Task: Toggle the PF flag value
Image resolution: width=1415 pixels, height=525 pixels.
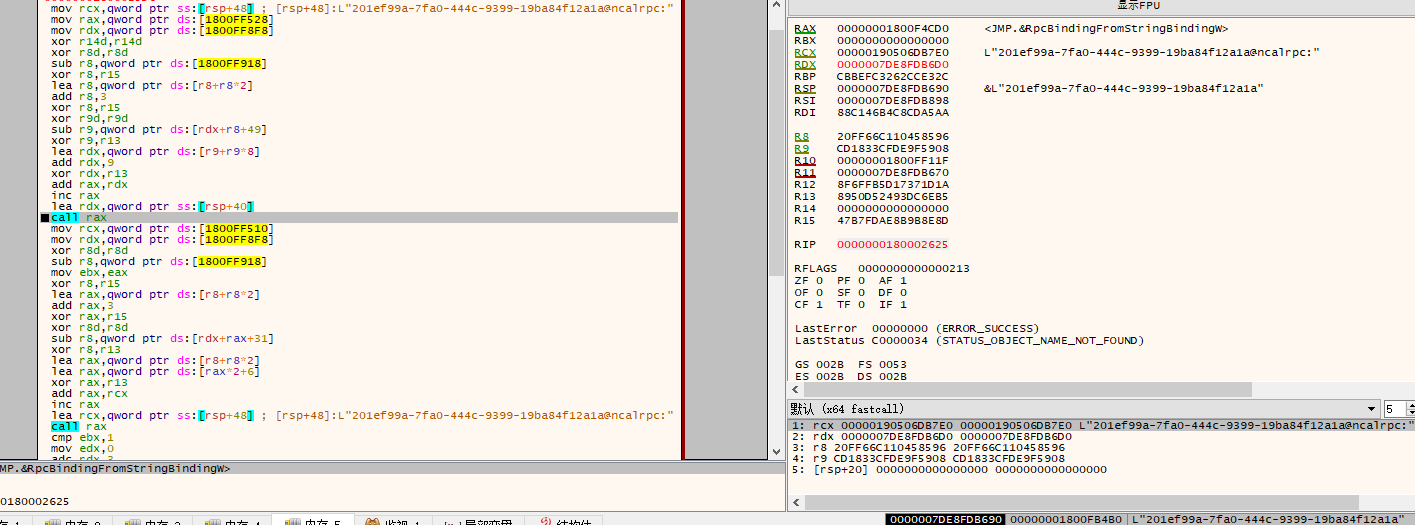Action: pyautogui.click(x=861, y=280)
